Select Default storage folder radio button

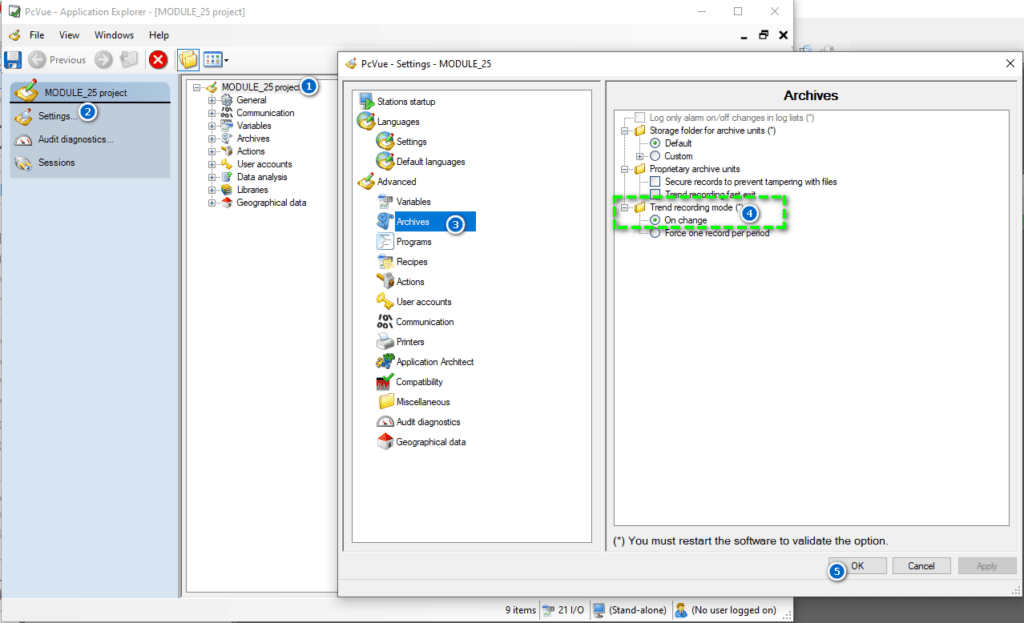pos(655,143)
